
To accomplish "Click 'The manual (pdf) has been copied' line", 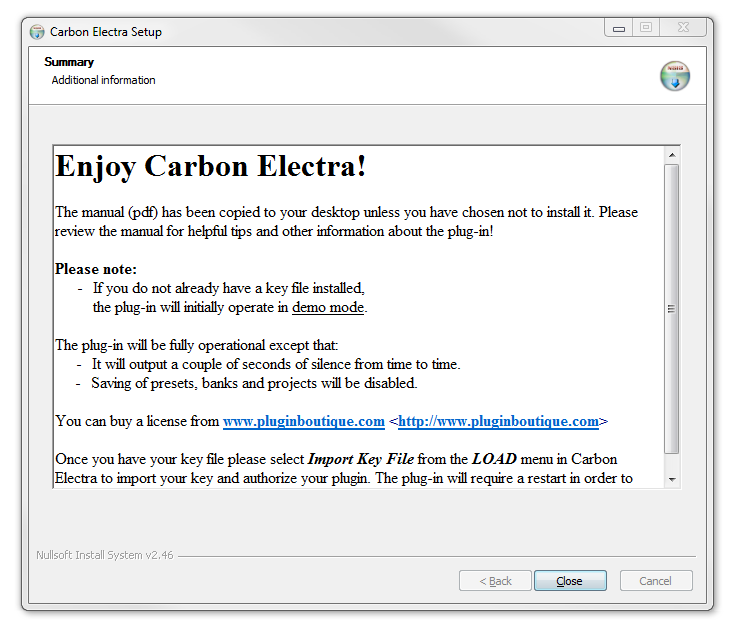I will pyautogui.click(x=346, y=212).
